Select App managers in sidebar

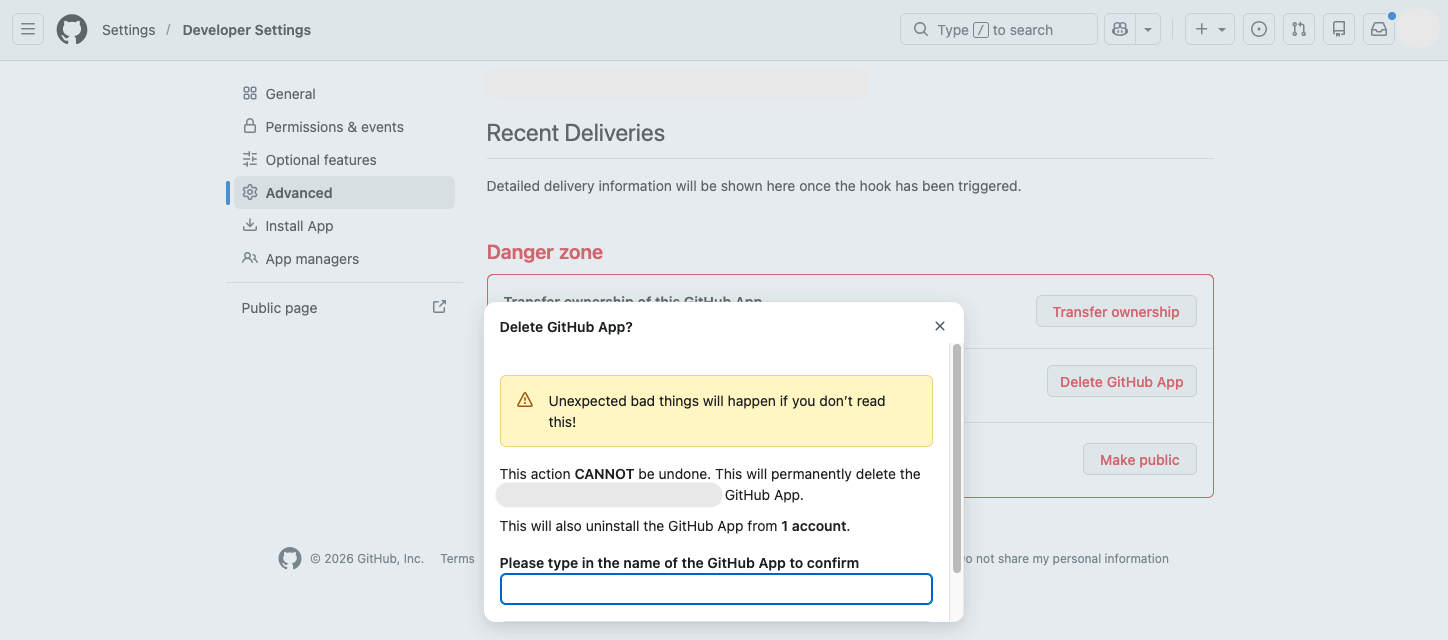344,259
